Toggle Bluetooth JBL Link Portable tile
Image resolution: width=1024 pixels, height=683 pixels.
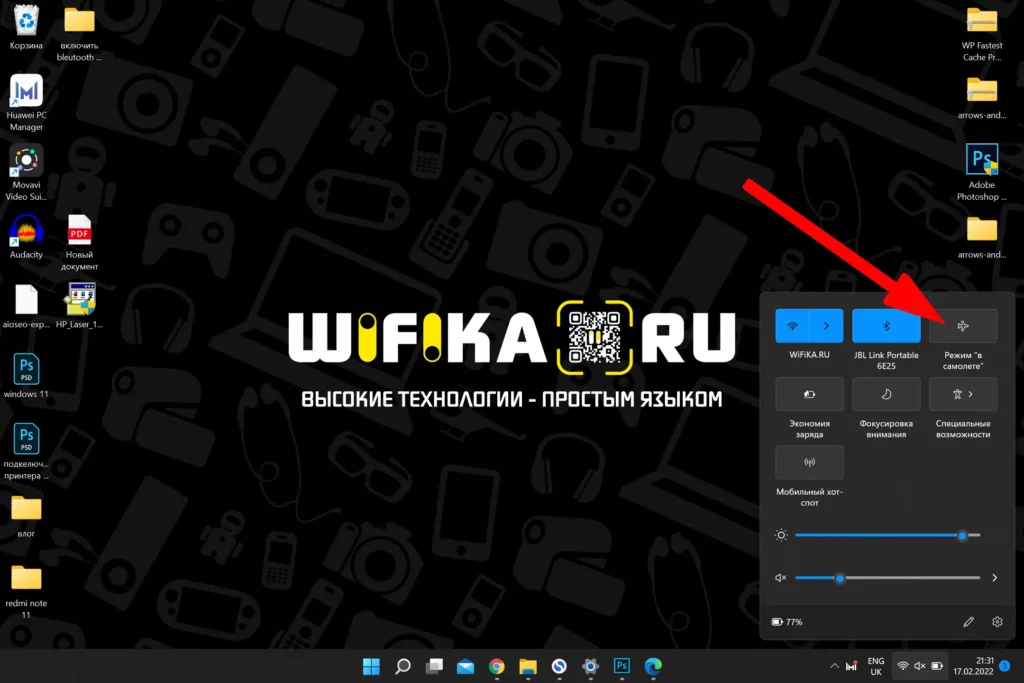click(x=886, y=326)
